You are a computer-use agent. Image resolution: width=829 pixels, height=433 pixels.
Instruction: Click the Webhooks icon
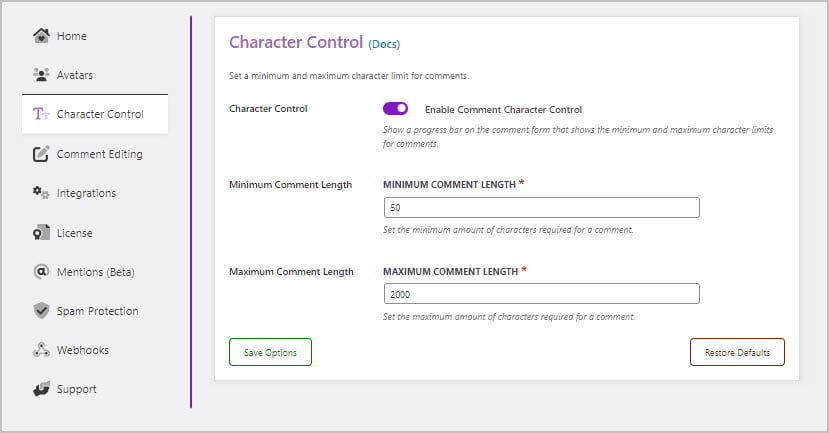pyautogui.click(x=41, y=349)
